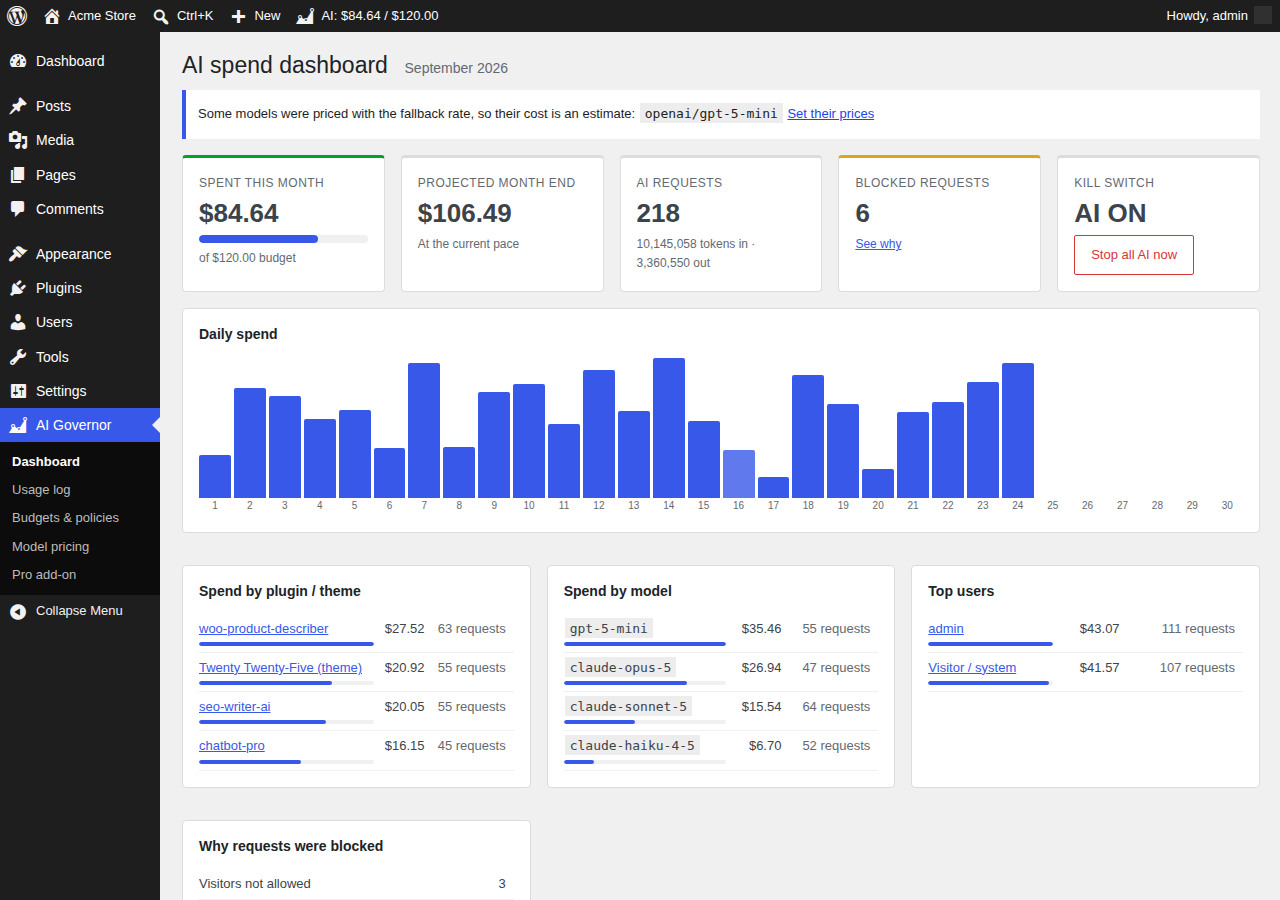Click the 218 AI requests value
1280x900 pixels.
(x=658, y=213)
